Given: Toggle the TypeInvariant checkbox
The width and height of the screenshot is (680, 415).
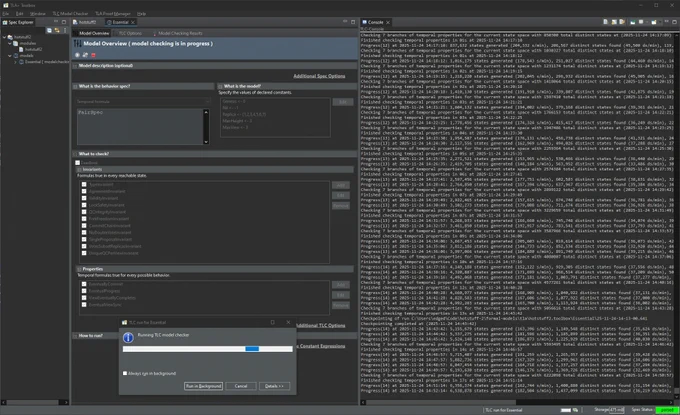Looking at the screenshot, I should (x=84, y=184).
